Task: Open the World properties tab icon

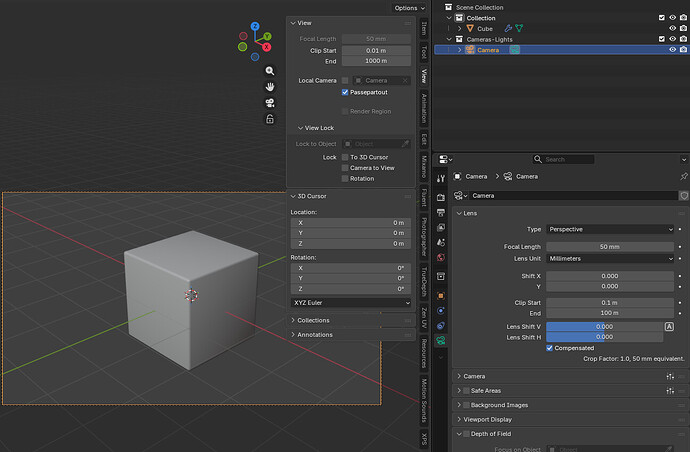Action: [441, 257]
